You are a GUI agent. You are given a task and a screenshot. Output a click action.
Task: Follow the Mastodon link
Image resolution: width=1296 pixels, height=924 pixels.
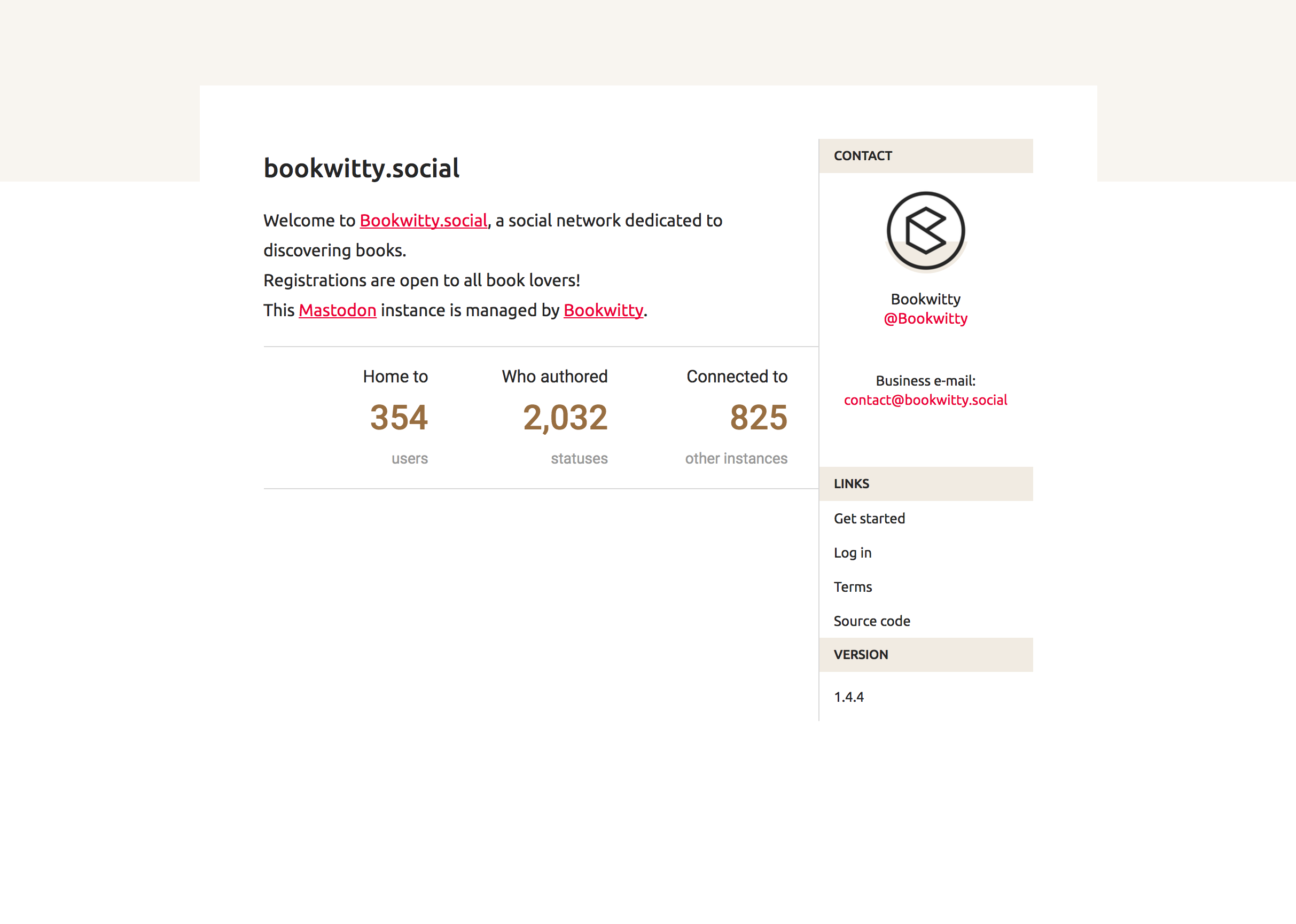[x=338, y=311]
